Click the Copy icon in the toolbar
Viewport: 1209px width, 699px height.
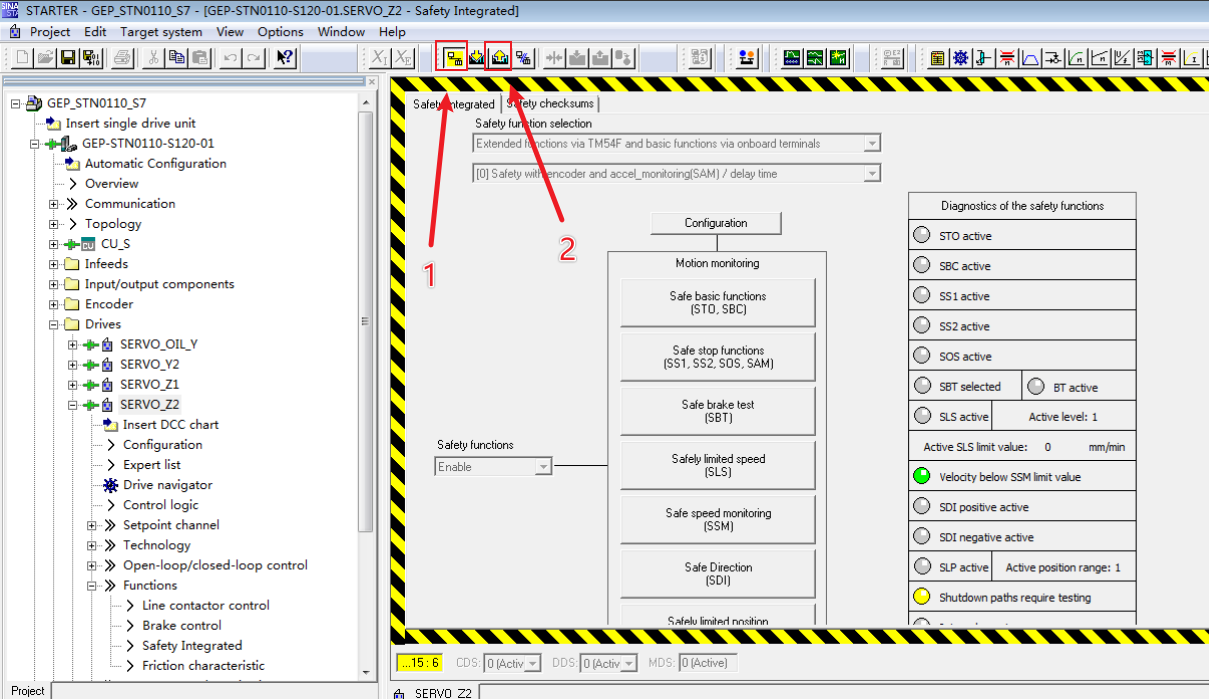coord(177,58)
